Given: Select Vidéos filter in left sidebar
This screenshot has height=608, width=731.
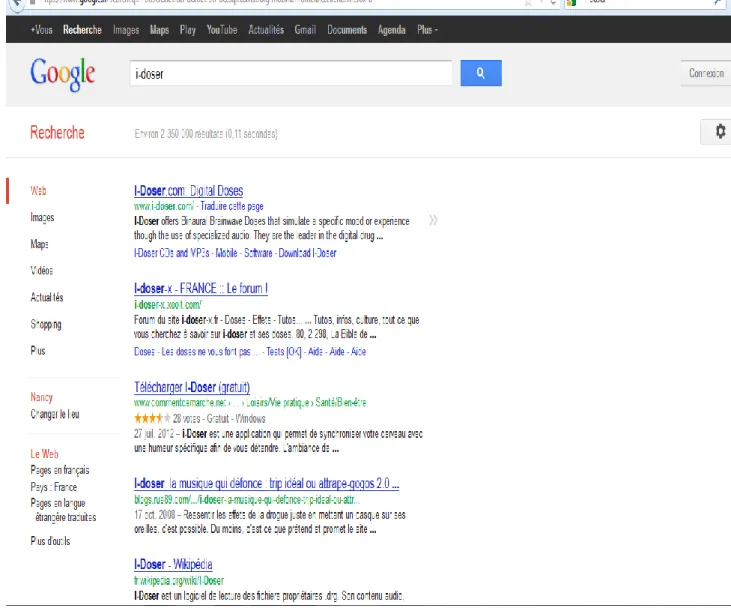Looking at the screenshot, I should [x=41, y=270].
